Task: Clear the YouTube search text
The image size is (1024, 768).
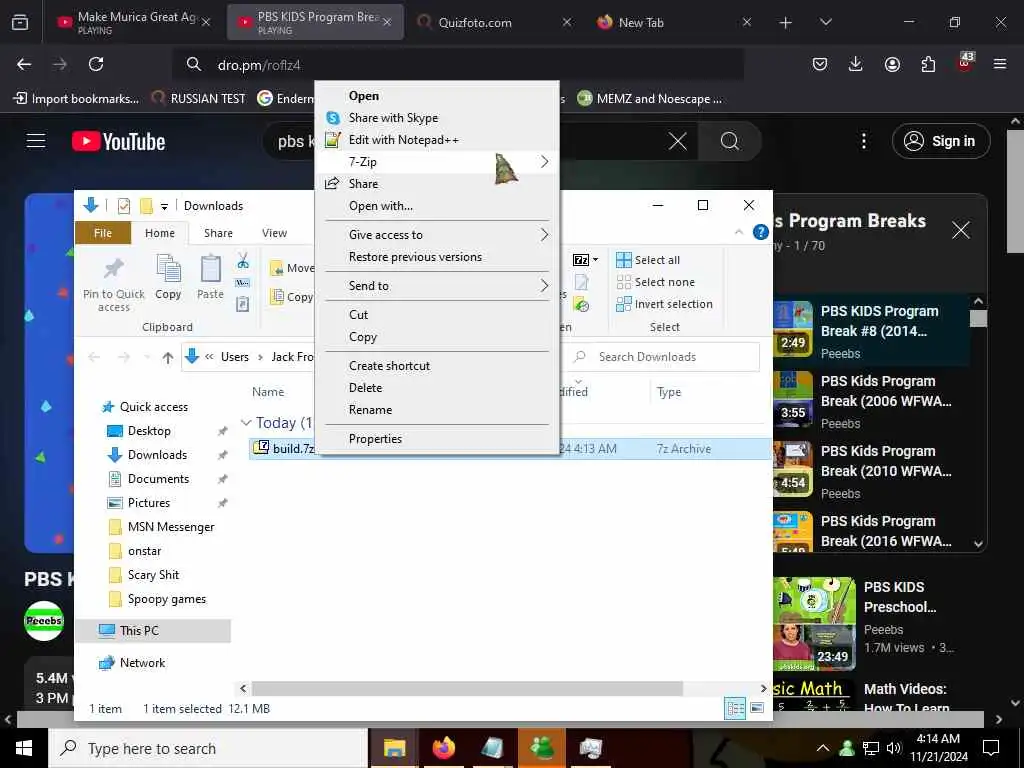Action: pos(677,141)
